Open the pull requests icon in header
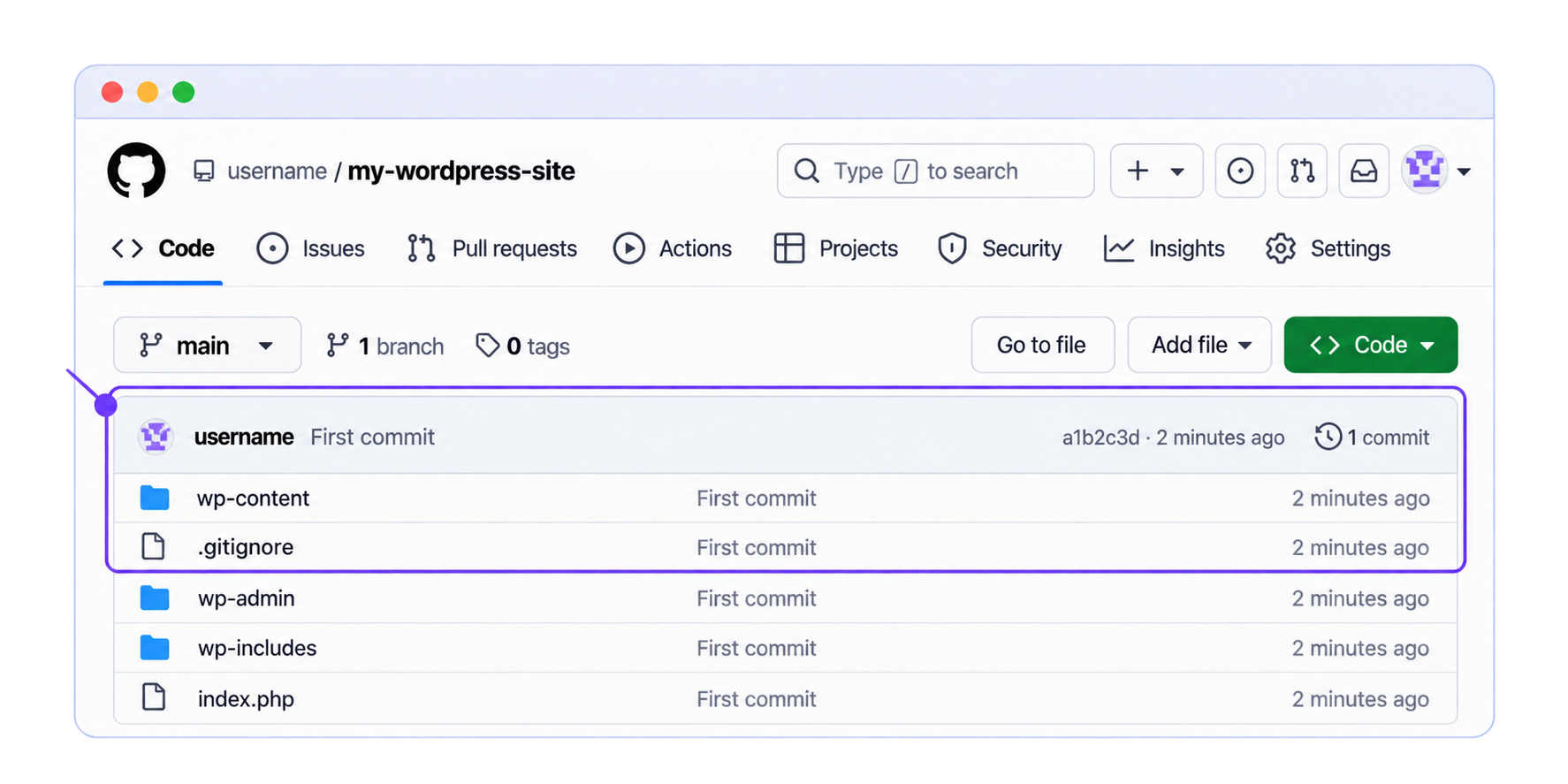The width and height of the screenshot is (1568, 784). (1302, 171)
